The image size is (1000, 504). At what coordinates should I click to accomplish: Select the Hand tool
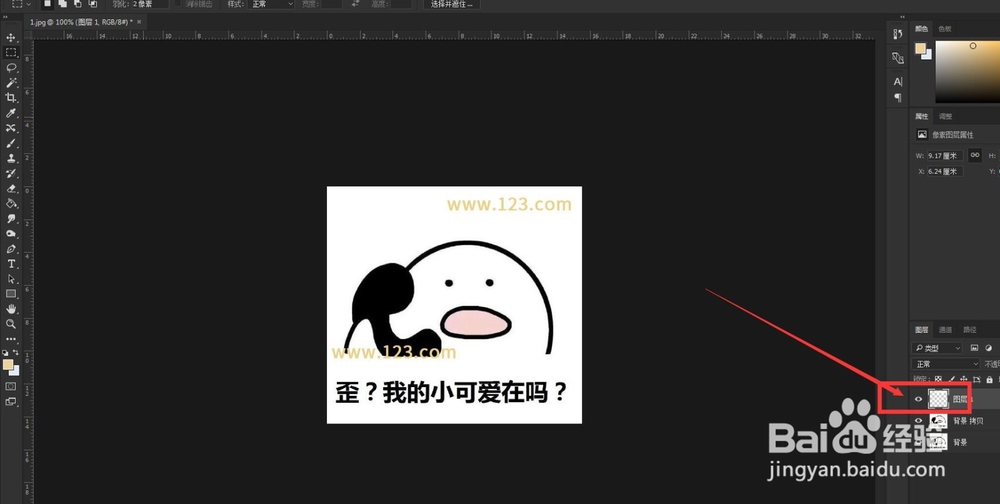coord(11,309)
